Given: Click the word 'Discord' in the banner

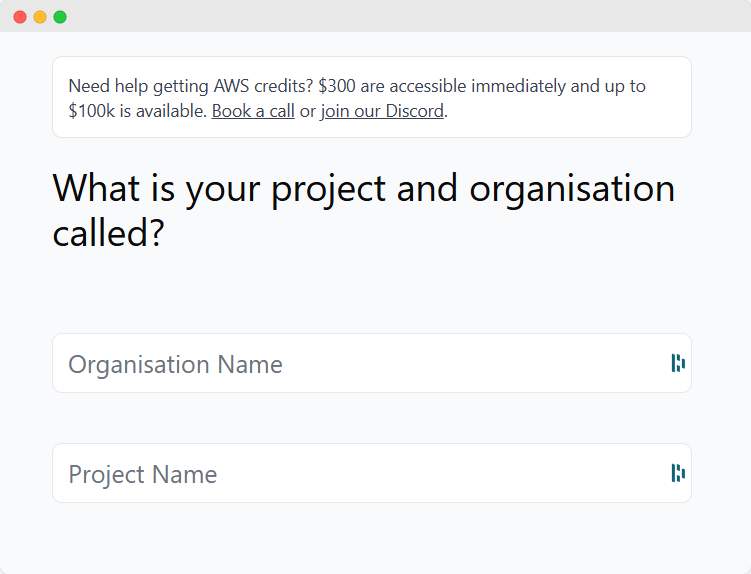Looking at the screenshot, I should [415, 111].
